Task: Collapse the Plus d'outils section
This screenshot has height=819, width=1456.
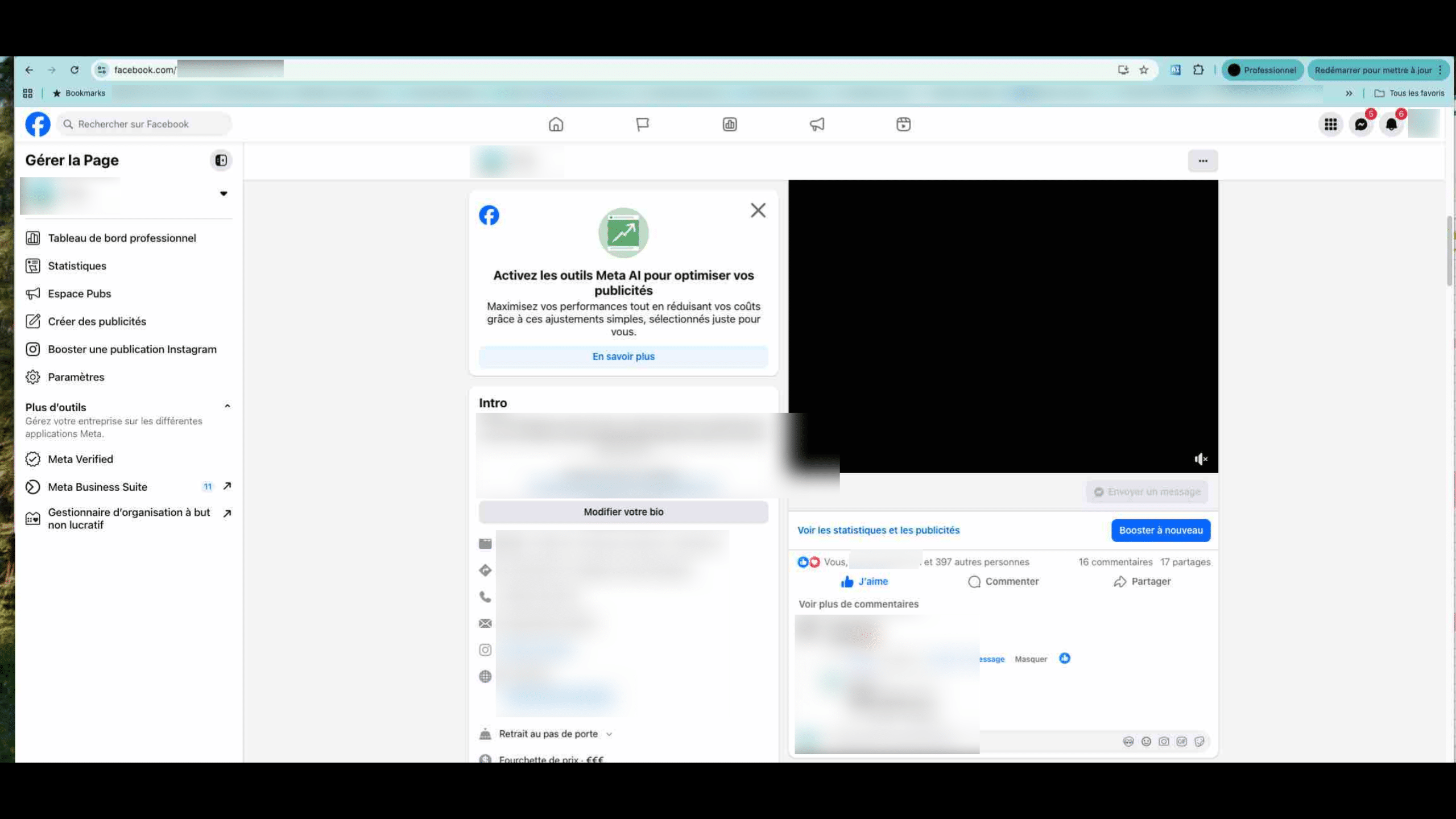Action: (x=227, y=406)
